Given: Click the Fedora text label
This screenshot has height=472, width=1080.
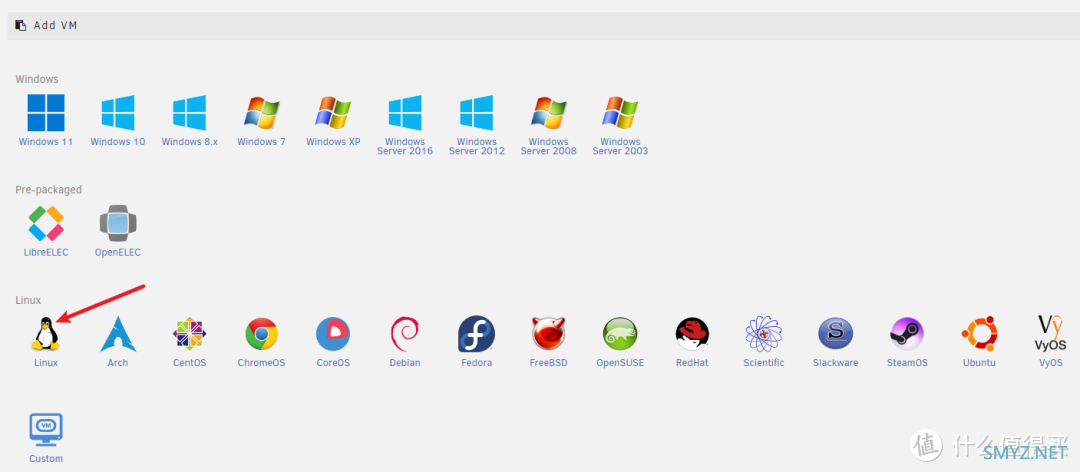Looking at the screenshot, I should tap(477, 362).
